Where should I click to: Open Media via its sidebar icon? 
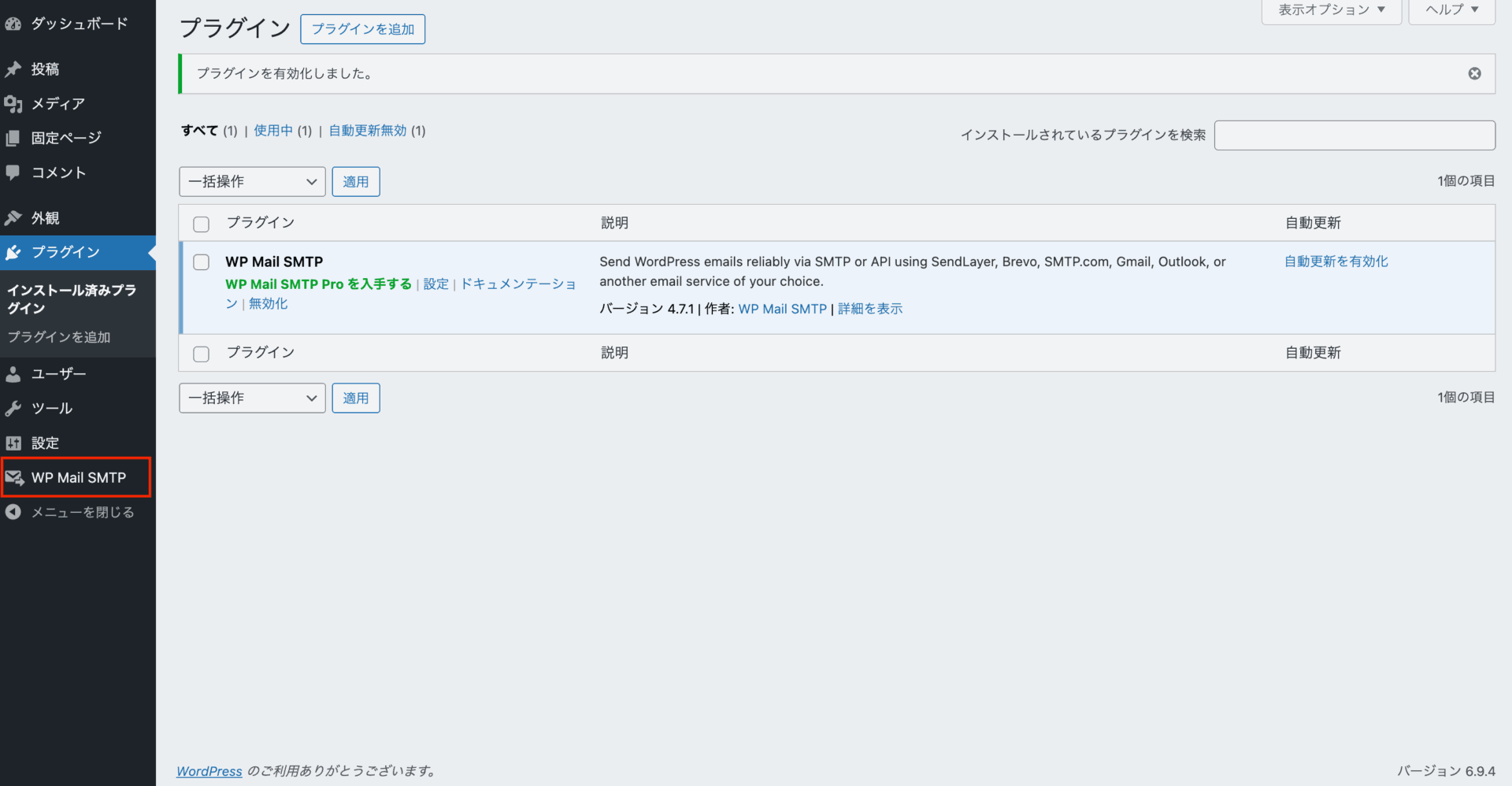click(13, 104)
